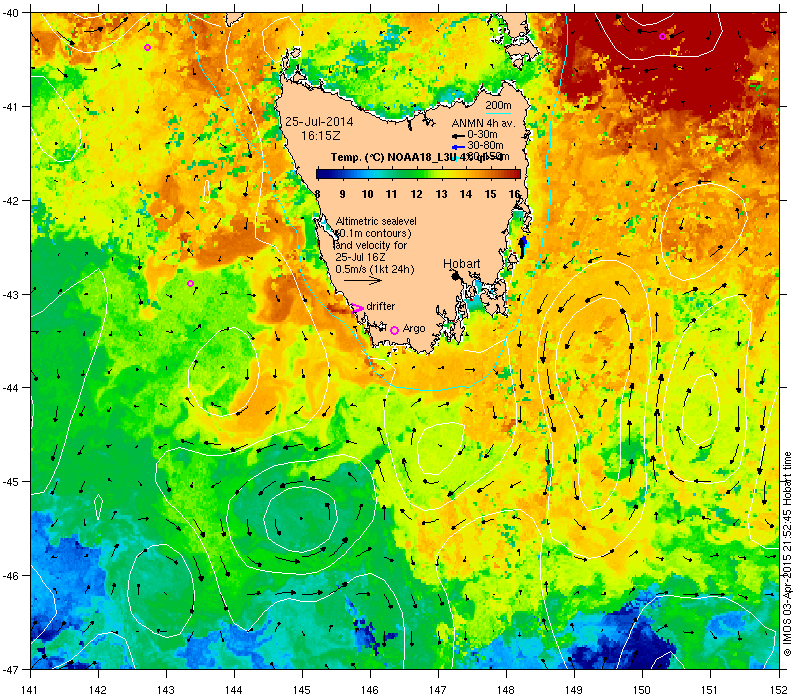Click latitude axis label '-44'

9,388
